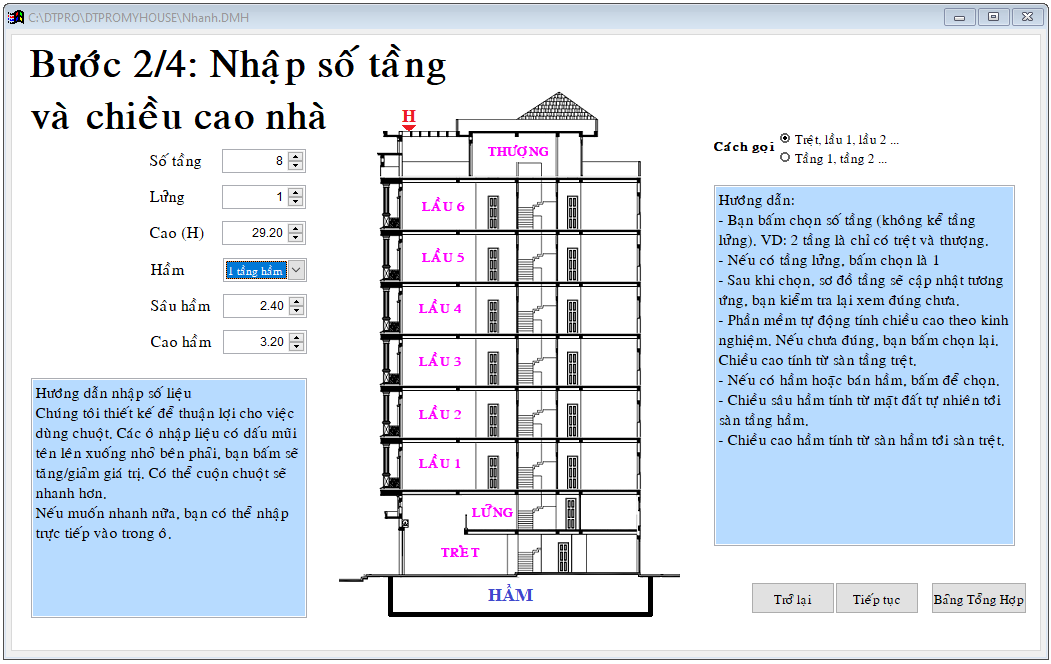Select the 'Trệt, lầu 1, lầu 2' option
Viewport: 1051px width, 664px height.
[785, 139]
